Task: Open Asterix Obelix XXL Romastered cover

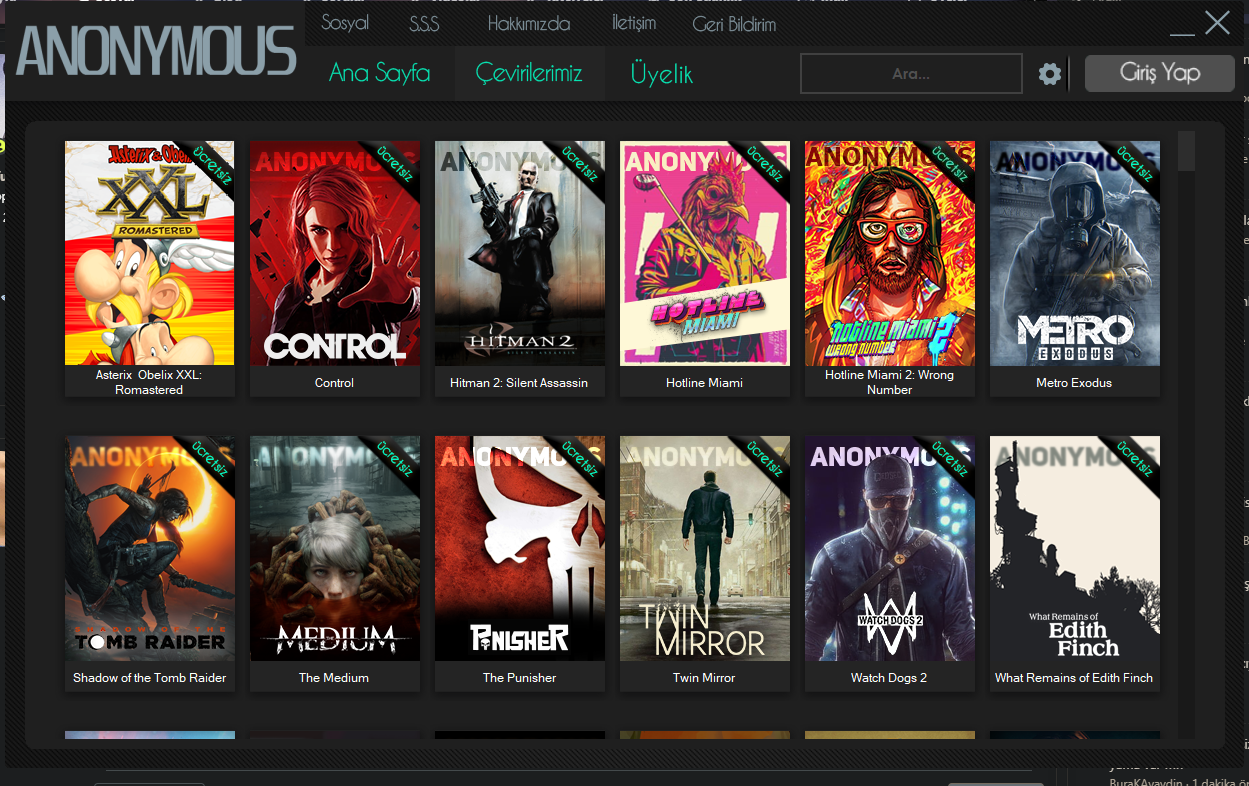Action: coord(150,253)
